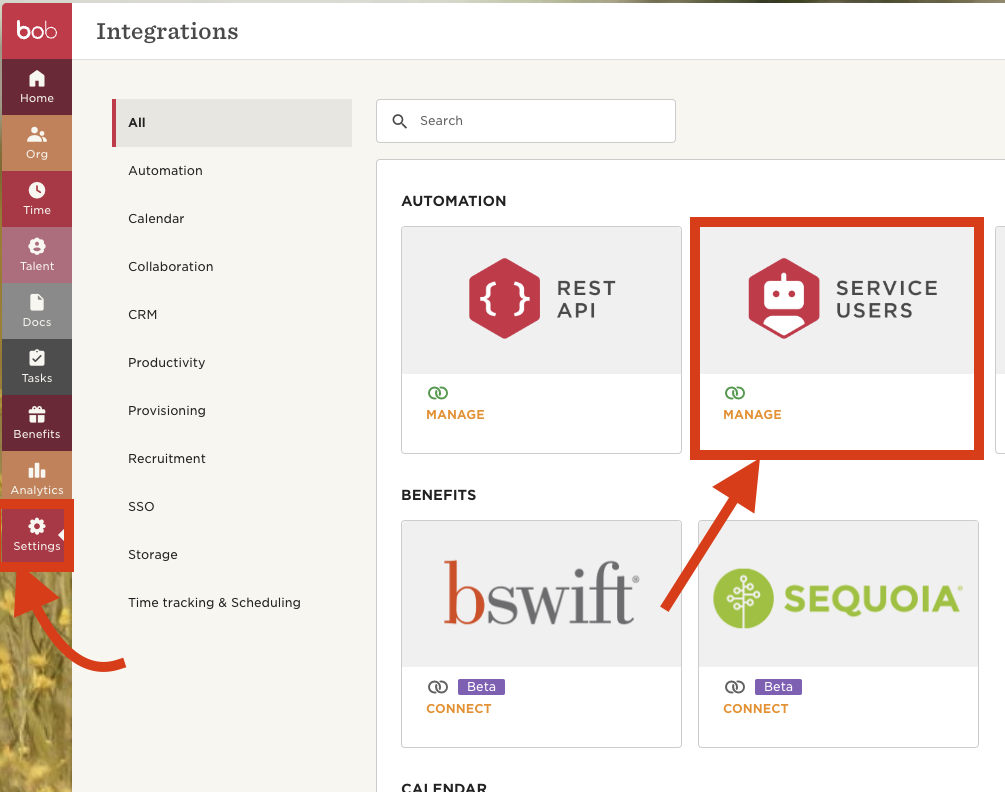Open the Time section
The height and width of the screenshot is (792, 1005).
(x=37, y=199)
